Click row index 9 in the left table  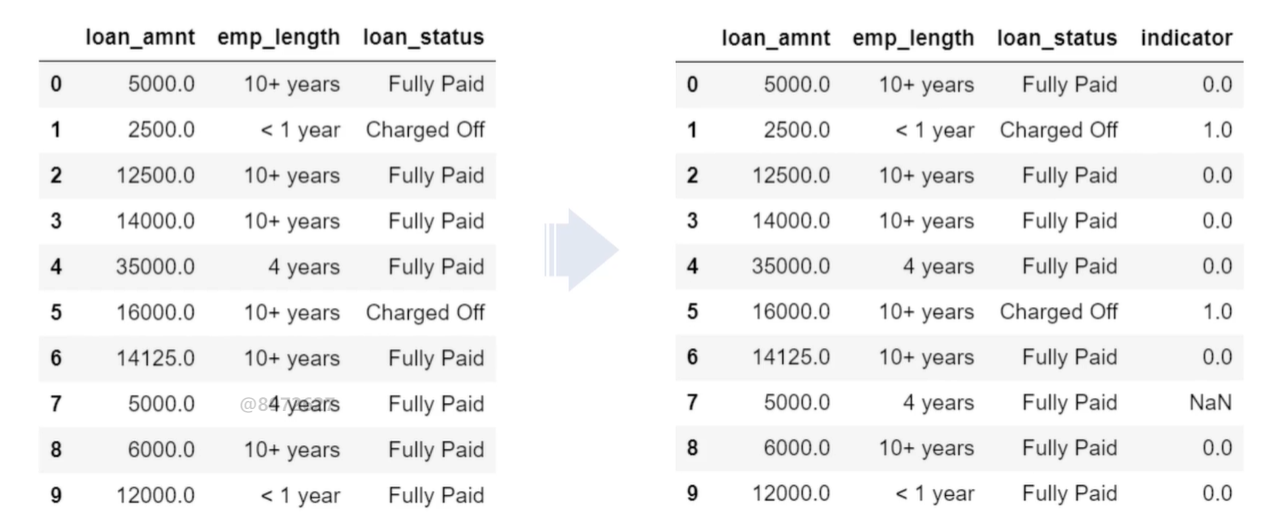56,494
